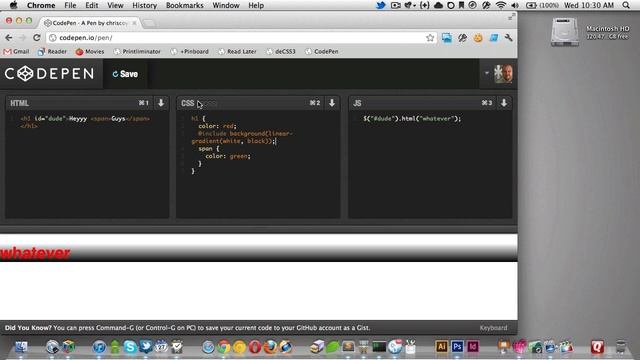Click the ⌘2 shortcut label in the CSS panel
The height and width of the screenshot is (360, 640).
coord(315,103)
